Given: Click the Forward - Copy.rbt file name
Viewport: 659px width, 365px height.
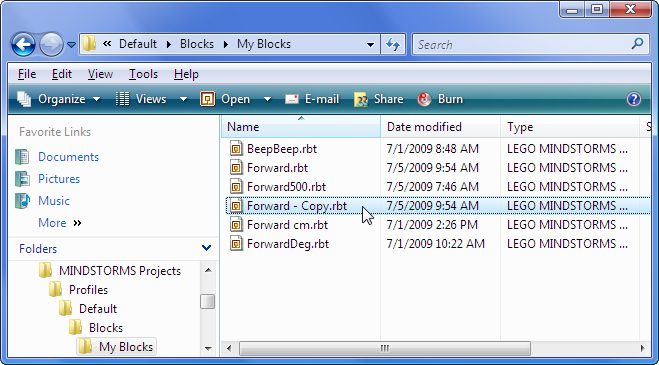Looking at the screenshot, I should [x=297, y=206].
